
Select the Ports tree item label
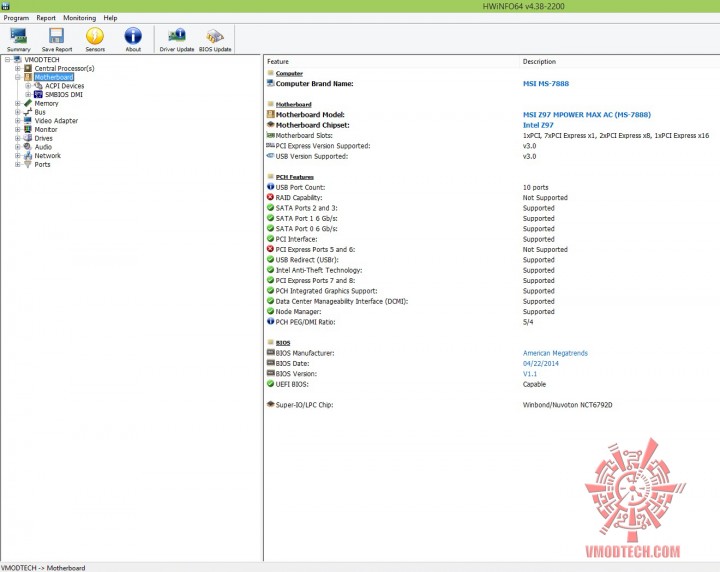[42, 164]
